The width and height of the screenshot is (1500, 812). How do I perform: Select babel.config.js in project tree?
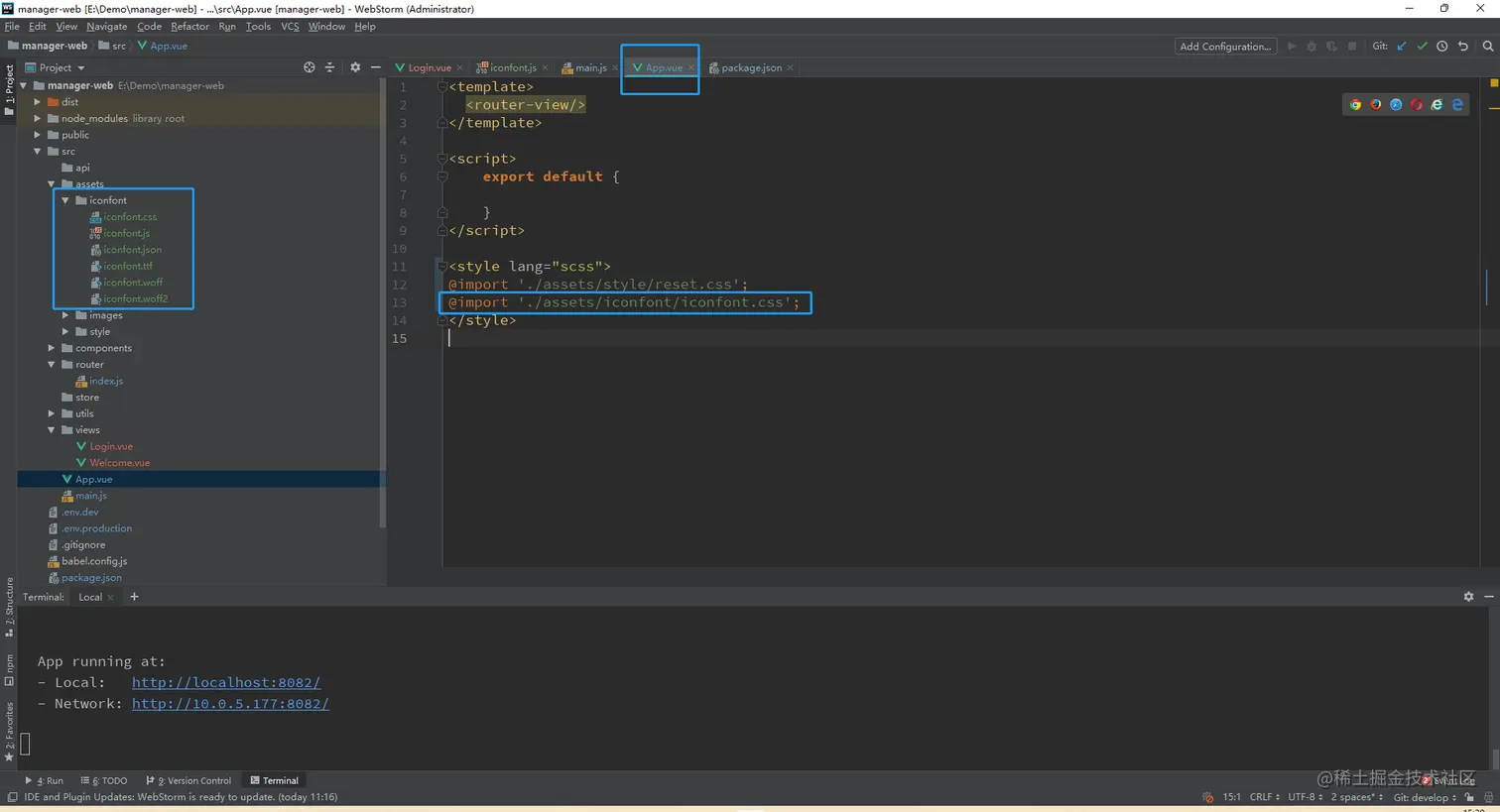94,561
